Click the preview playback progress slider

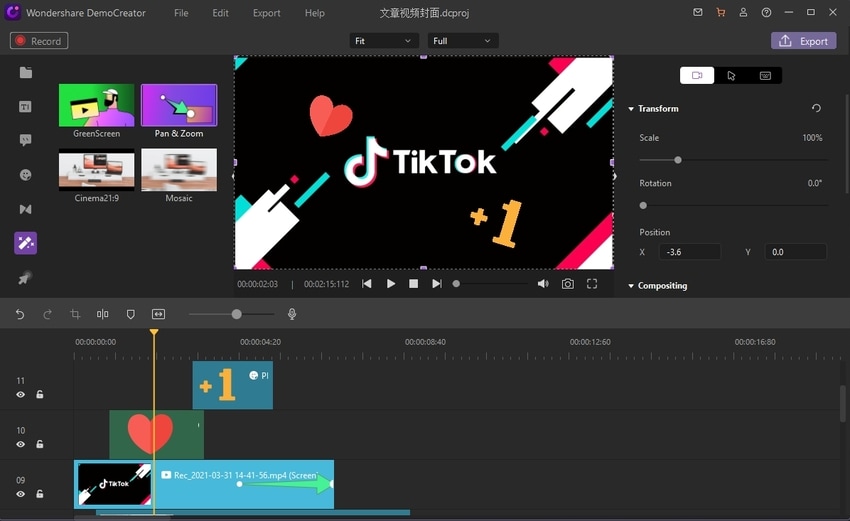pyautogui.click(x=491, y=284)
